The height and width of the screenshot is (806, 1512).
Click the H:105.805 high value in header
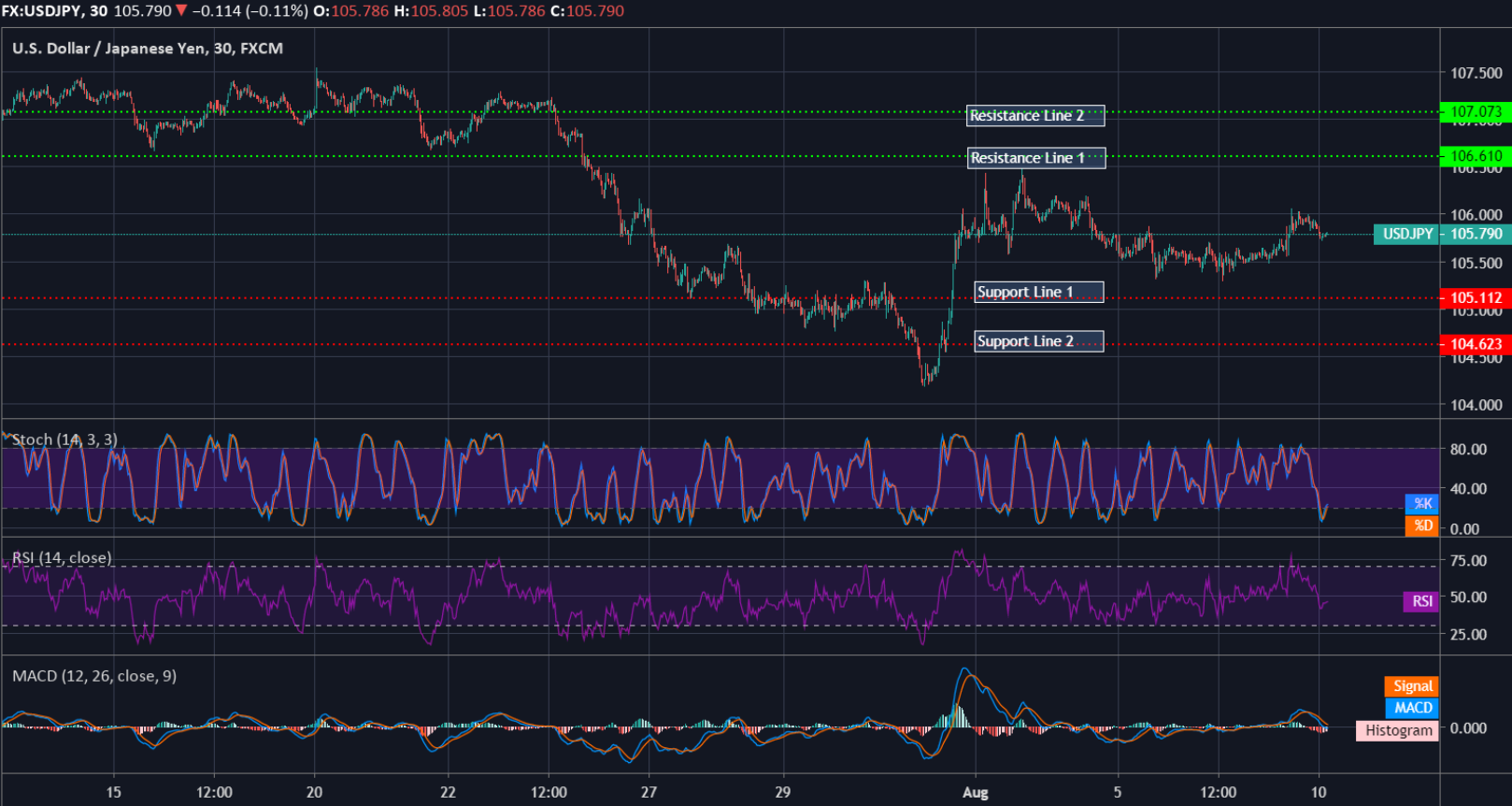(x=430, y=11)
